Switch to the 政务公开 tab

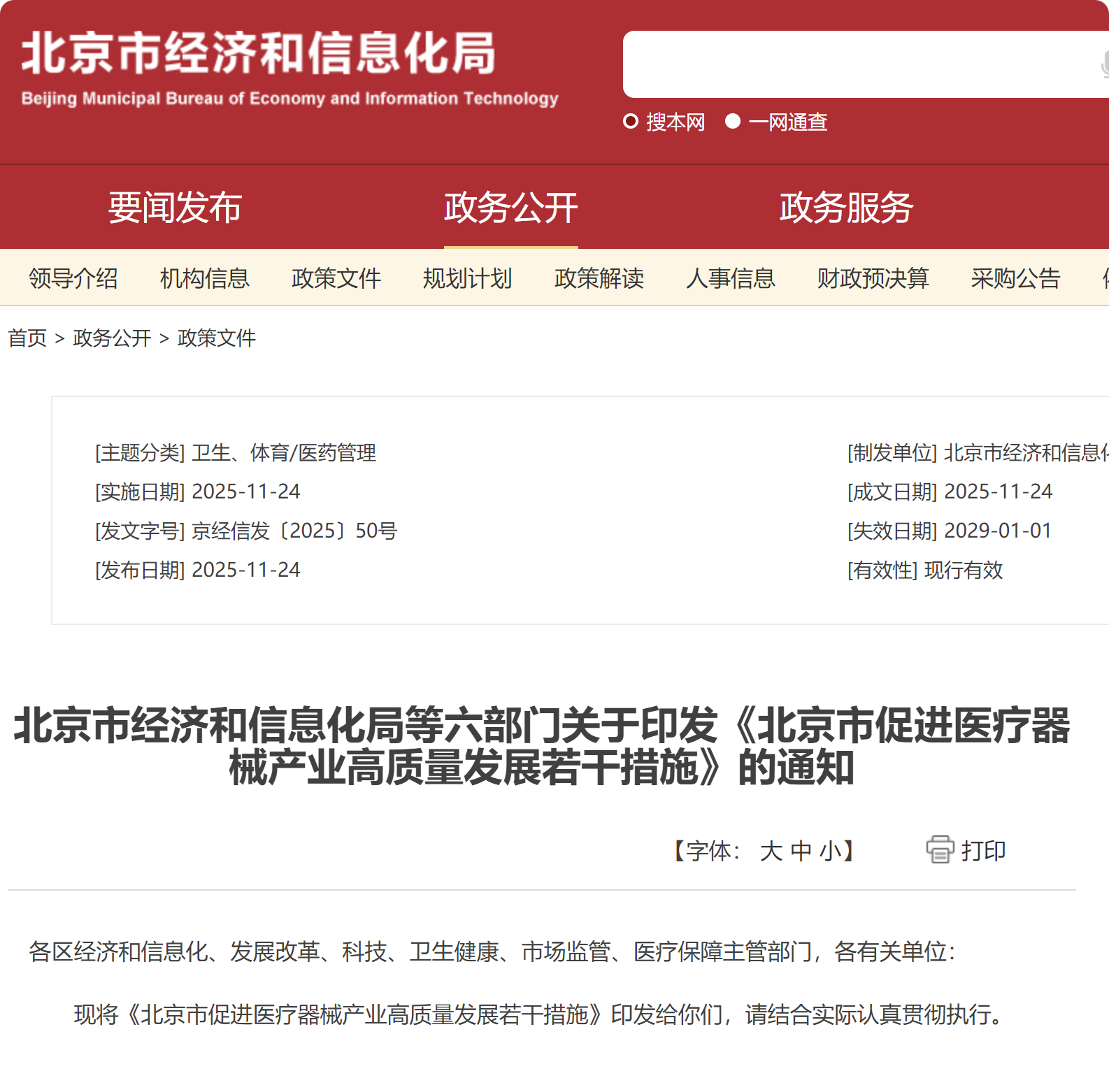(510, 208)
